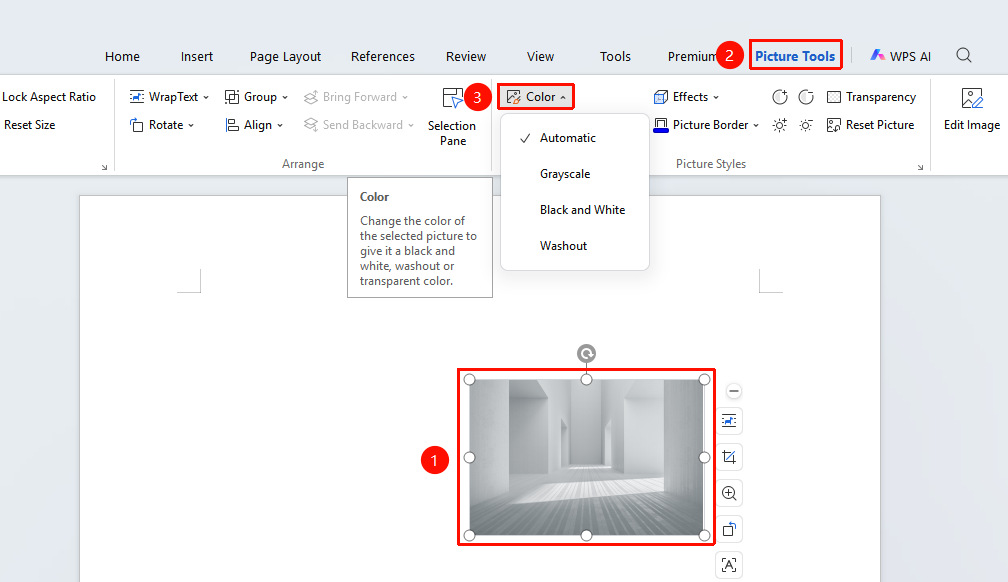Click the extract text icon beside the picture
The height and width of the screenshot is (582, 1008).
[729, 565]
